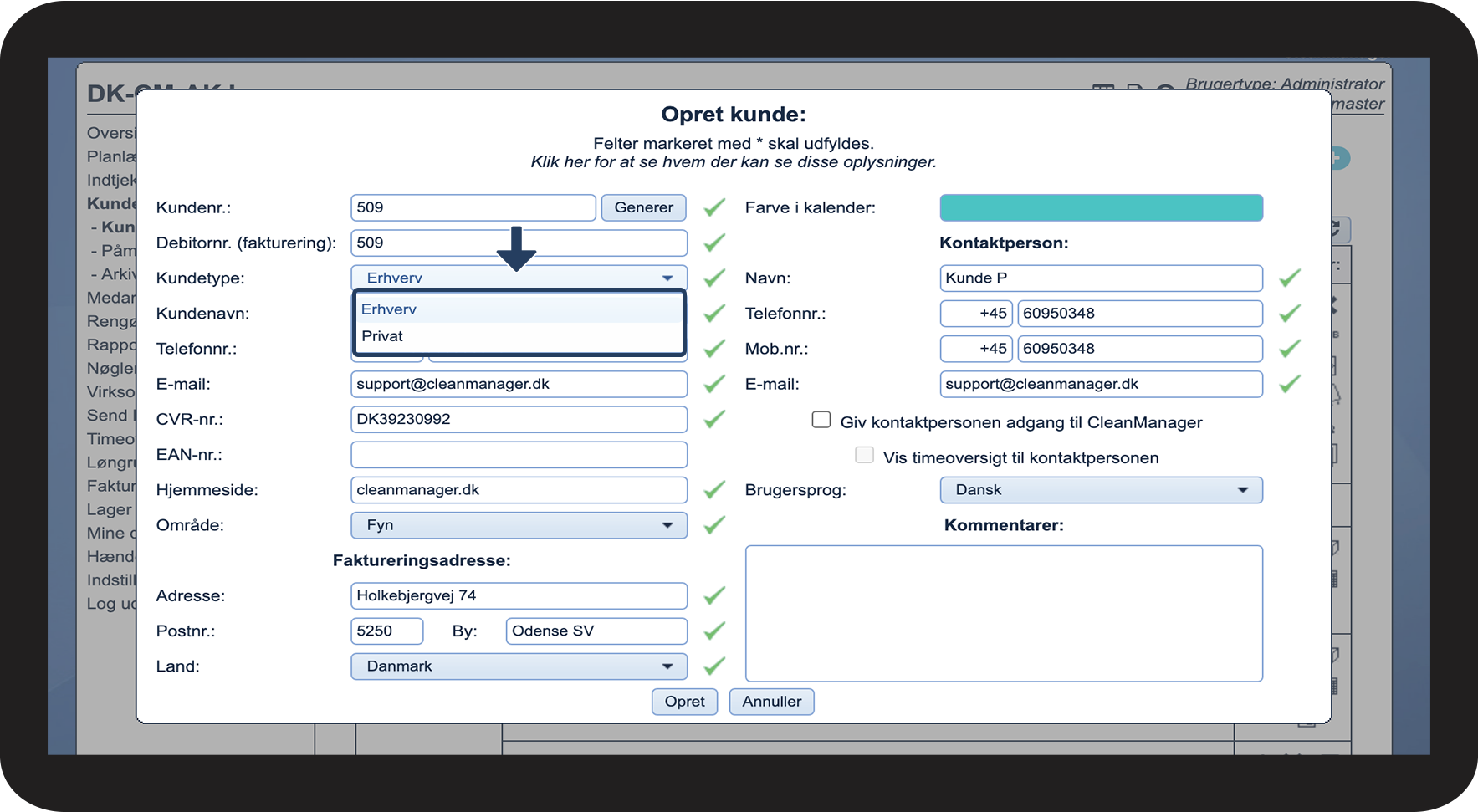Tick 'Vis timeoversigt til kontaktpersonen' checkbox
This screenshot has height=812, width=1478.
click(x=864, y=455)
